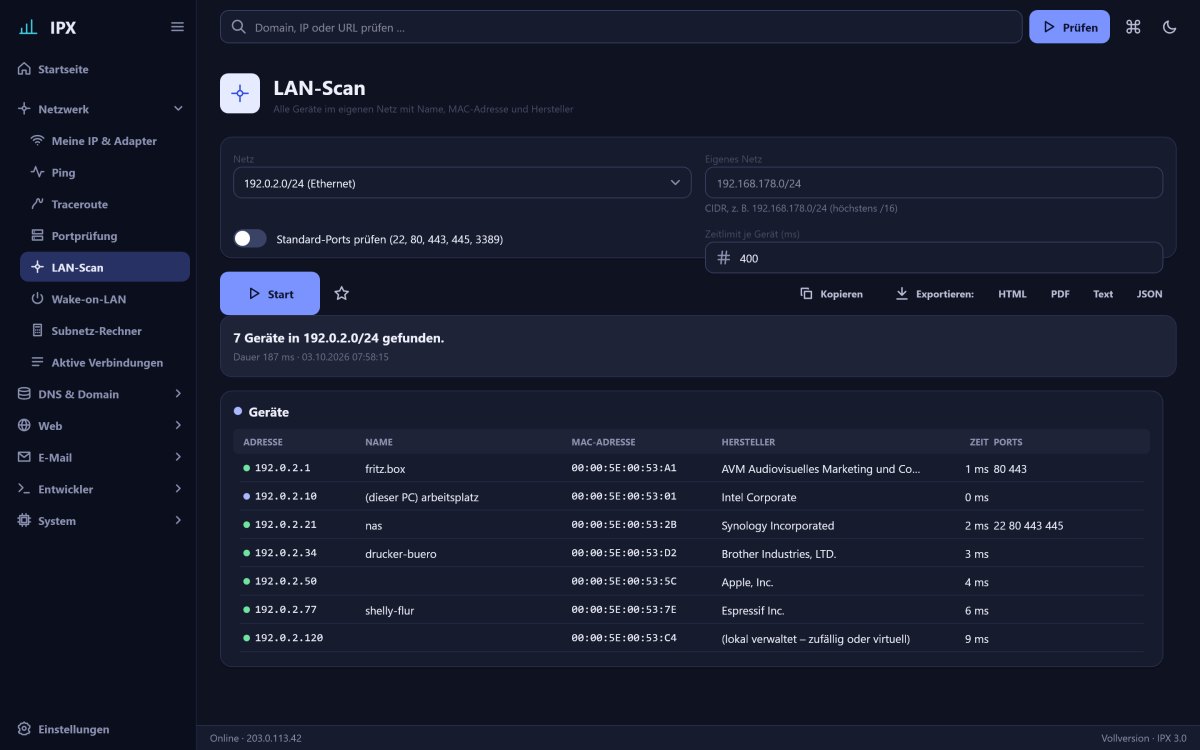Toggle dark mode moon icon
The height and width of the screenshot is (750, 1200).
1169,27
